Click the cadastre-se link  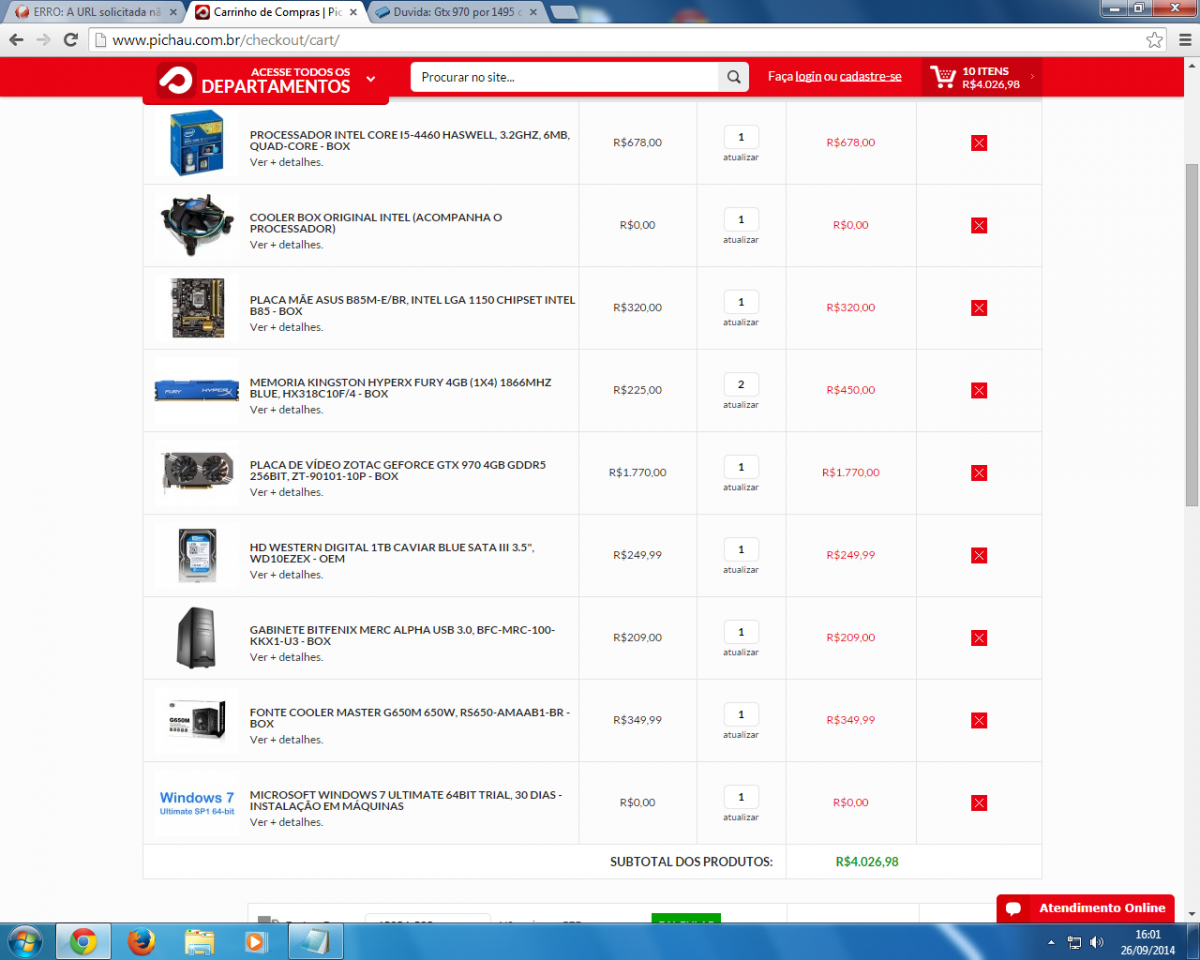pos(870,77)
